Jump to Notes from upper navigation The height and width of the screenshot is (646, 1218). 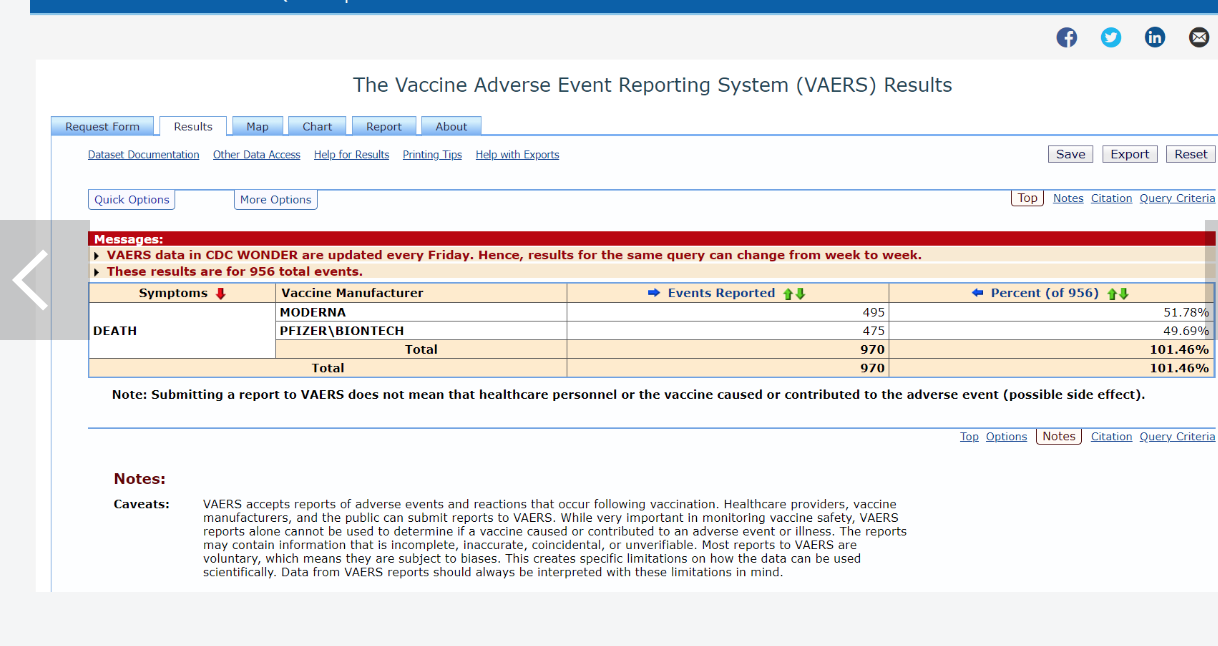1068,198
